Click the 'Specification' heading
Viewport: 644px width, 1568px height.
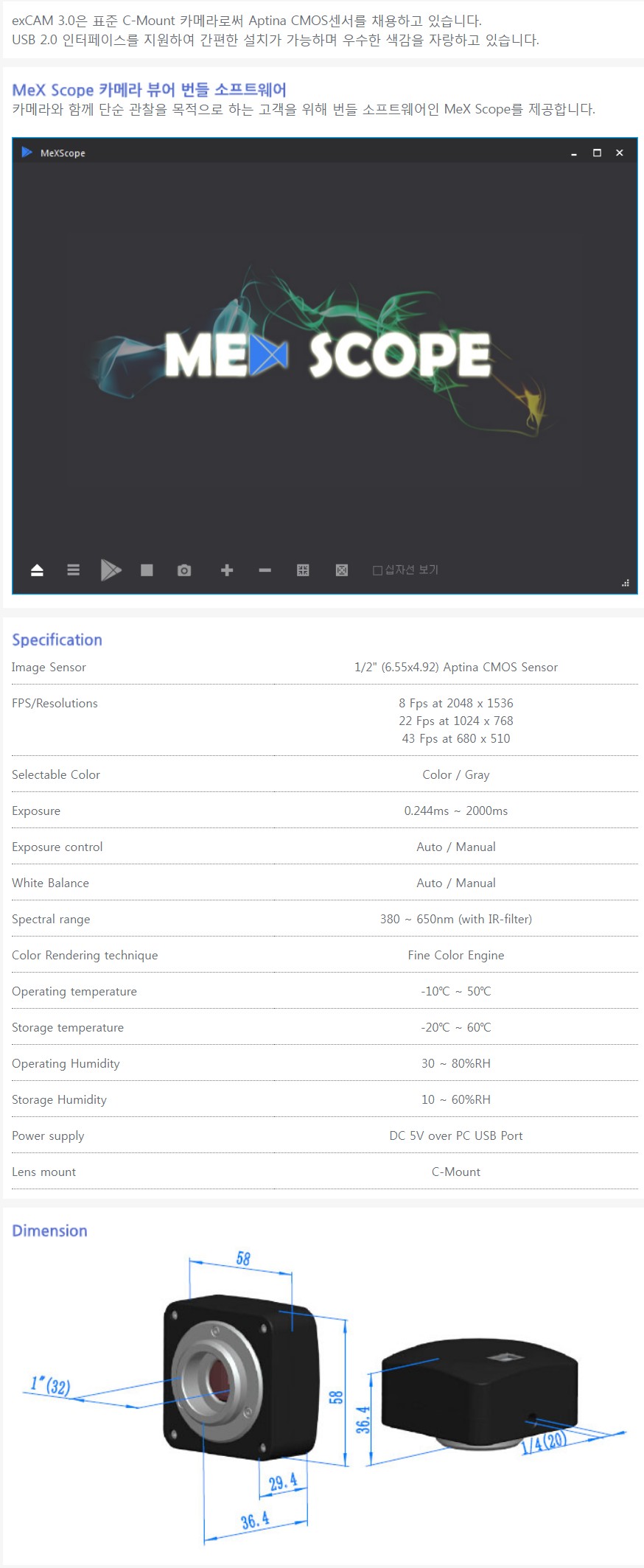click(57, 640)
